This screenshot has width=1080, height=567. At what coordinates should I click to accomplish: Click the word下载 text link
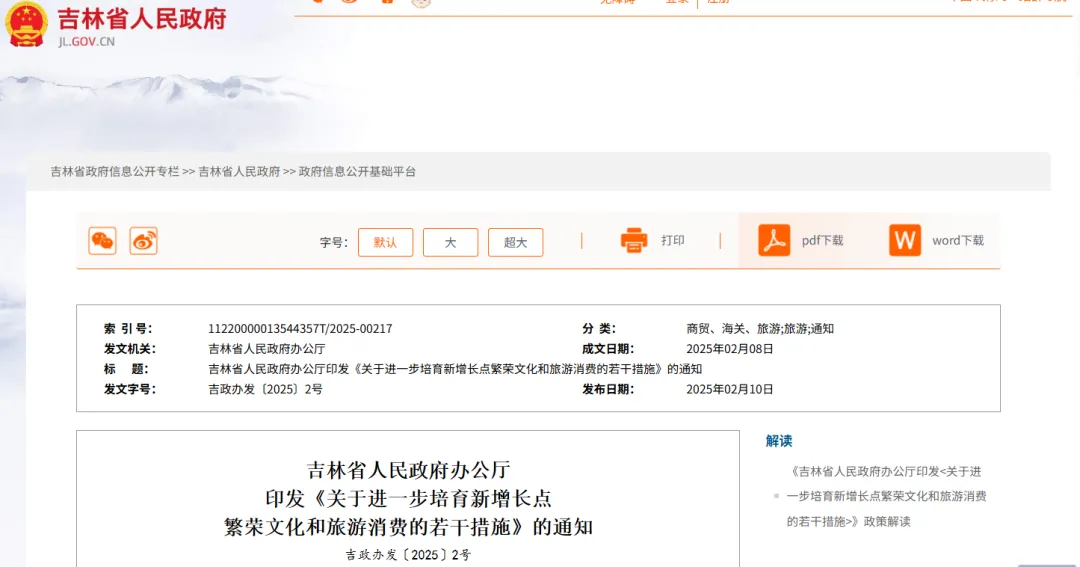tap(957, 241)
